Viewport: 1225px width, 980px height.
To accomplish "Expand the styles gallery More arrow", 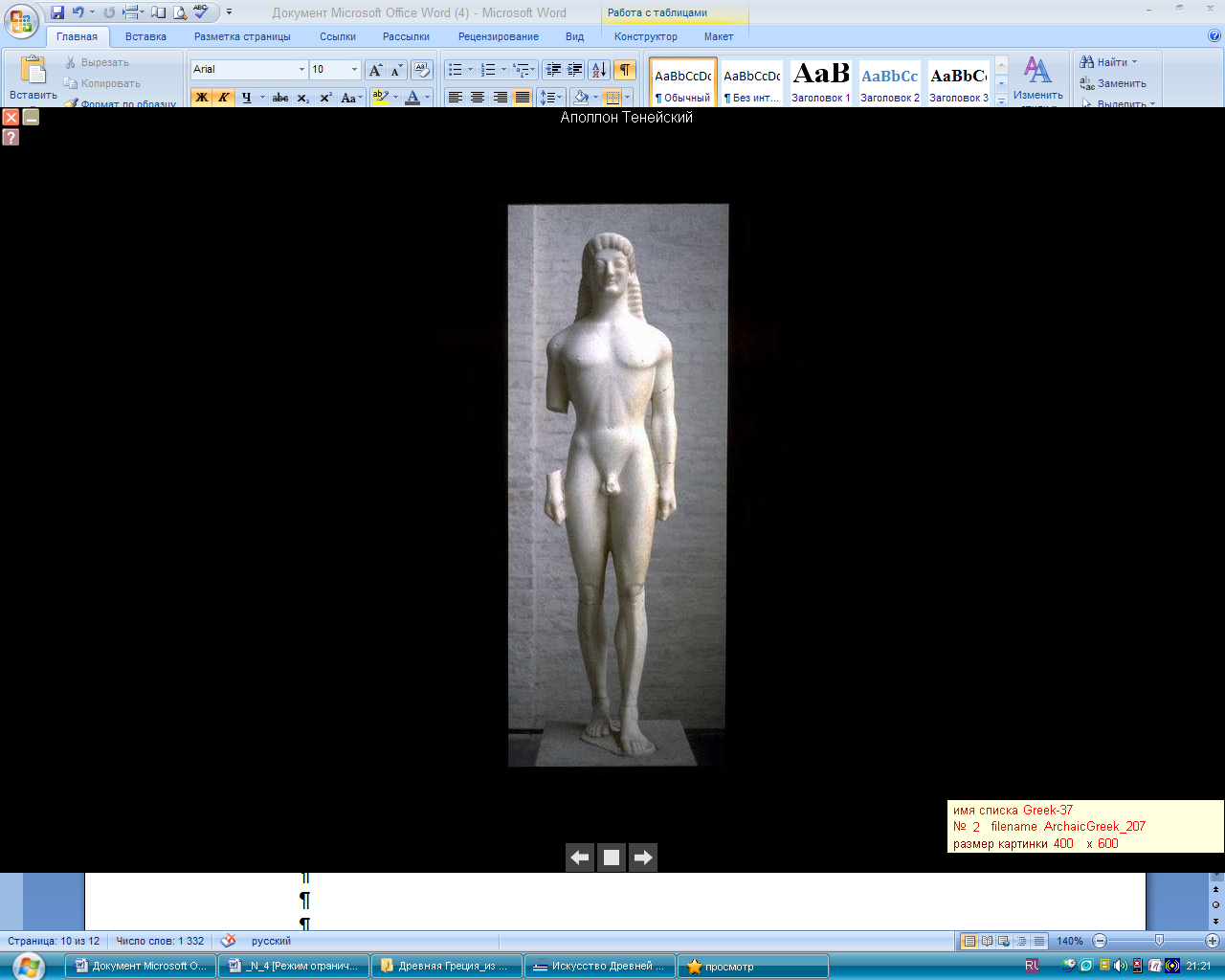I will (1001, 100).
